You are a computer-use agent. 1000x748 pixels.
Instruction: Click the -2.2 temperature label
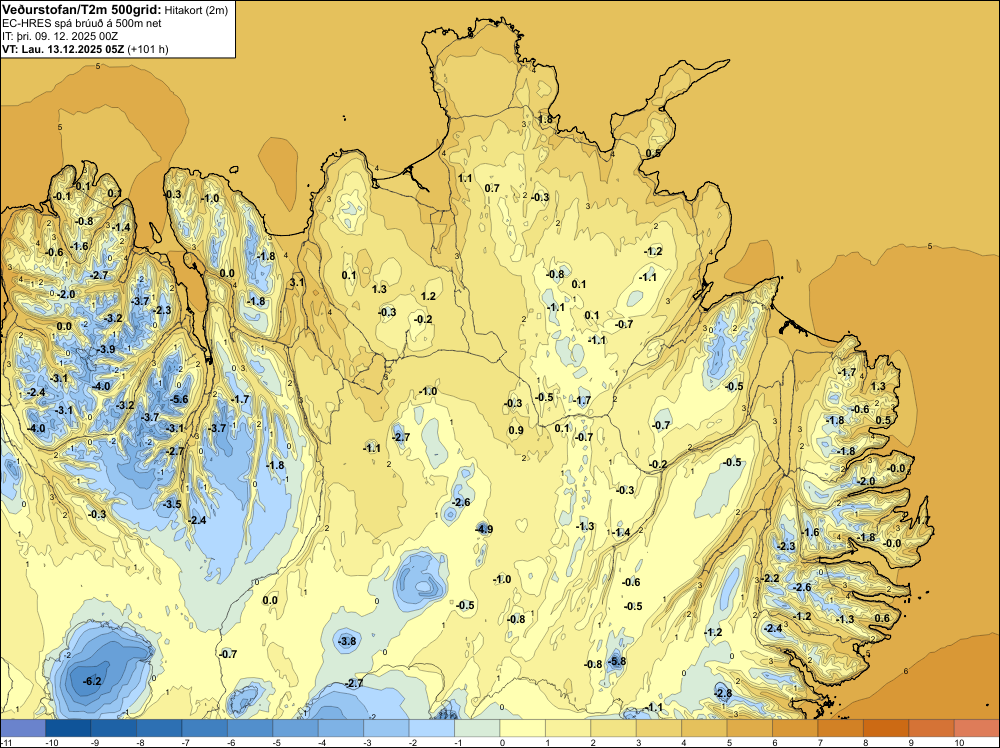770,578
